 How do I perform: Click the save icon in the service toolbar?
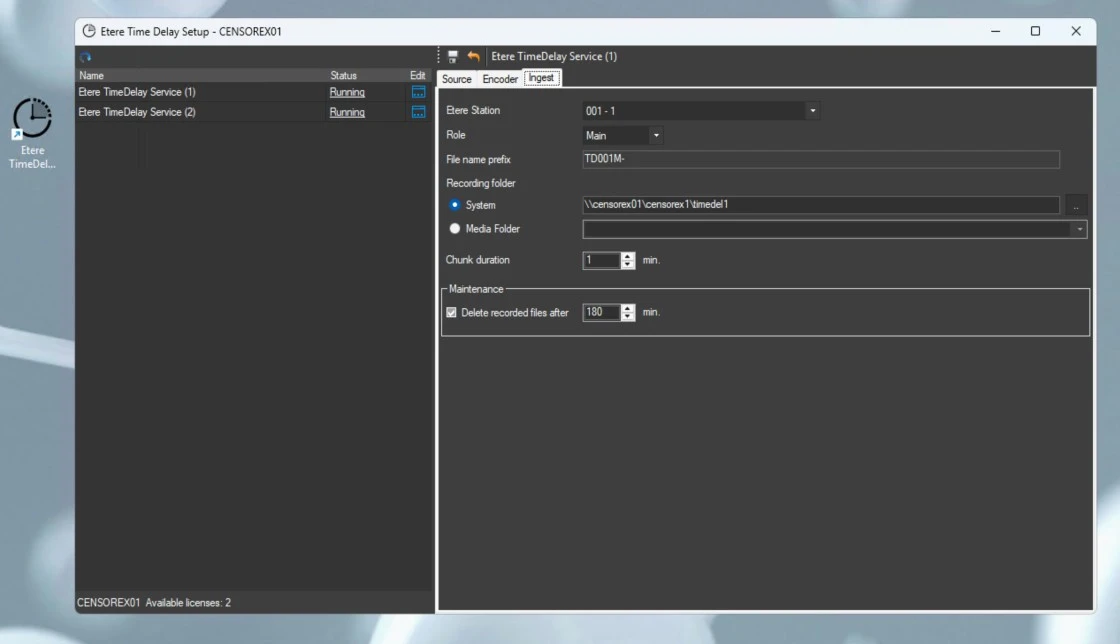453,56
